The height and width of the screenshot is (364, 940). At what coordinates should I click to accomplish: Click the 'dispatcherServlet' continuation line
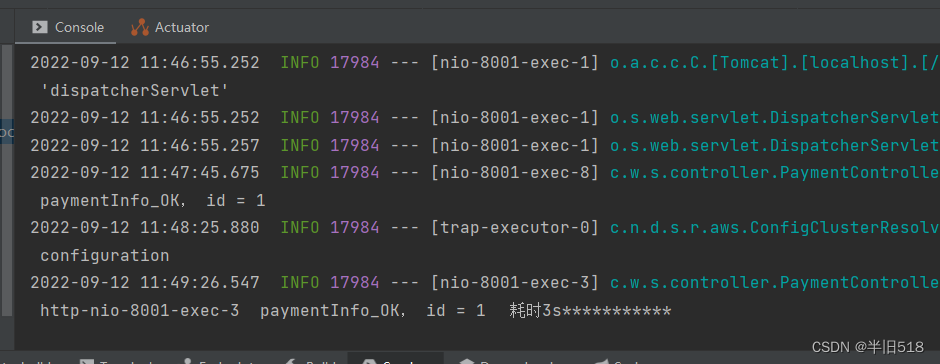click(135, 91)
